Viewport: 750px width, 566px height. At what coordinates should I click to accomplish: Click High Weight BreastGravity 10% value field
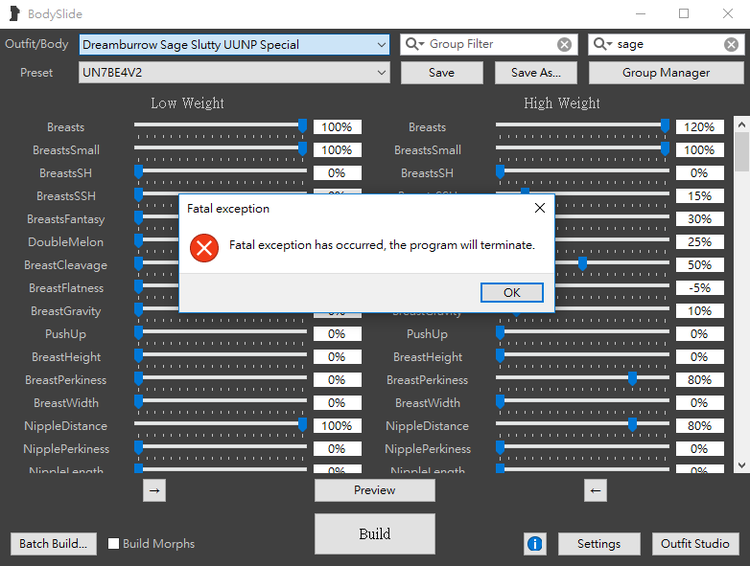[699, 311]
